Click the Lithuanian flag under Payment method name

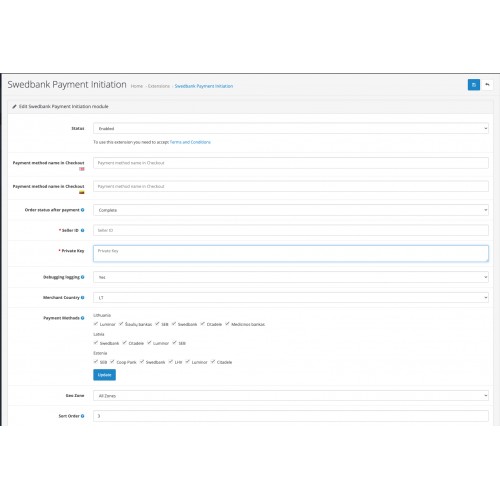click(82, 192)
